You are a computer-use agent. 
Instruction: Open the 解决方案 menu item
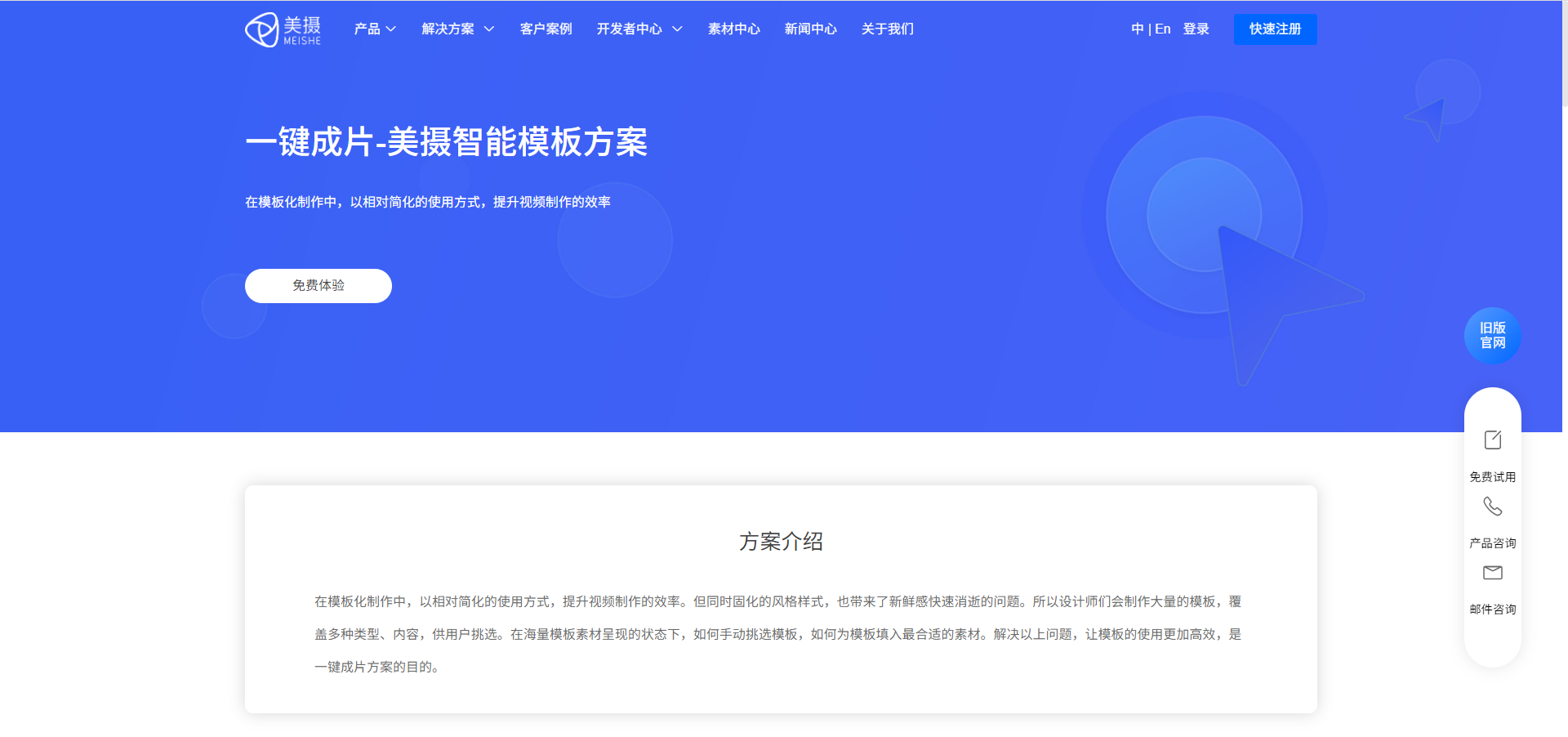pos(448,29)
